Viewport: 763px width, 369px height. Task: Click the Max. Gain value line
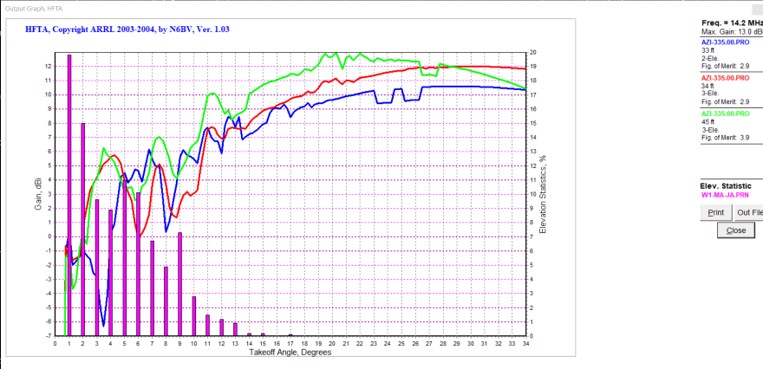click(x=732, y=32)
